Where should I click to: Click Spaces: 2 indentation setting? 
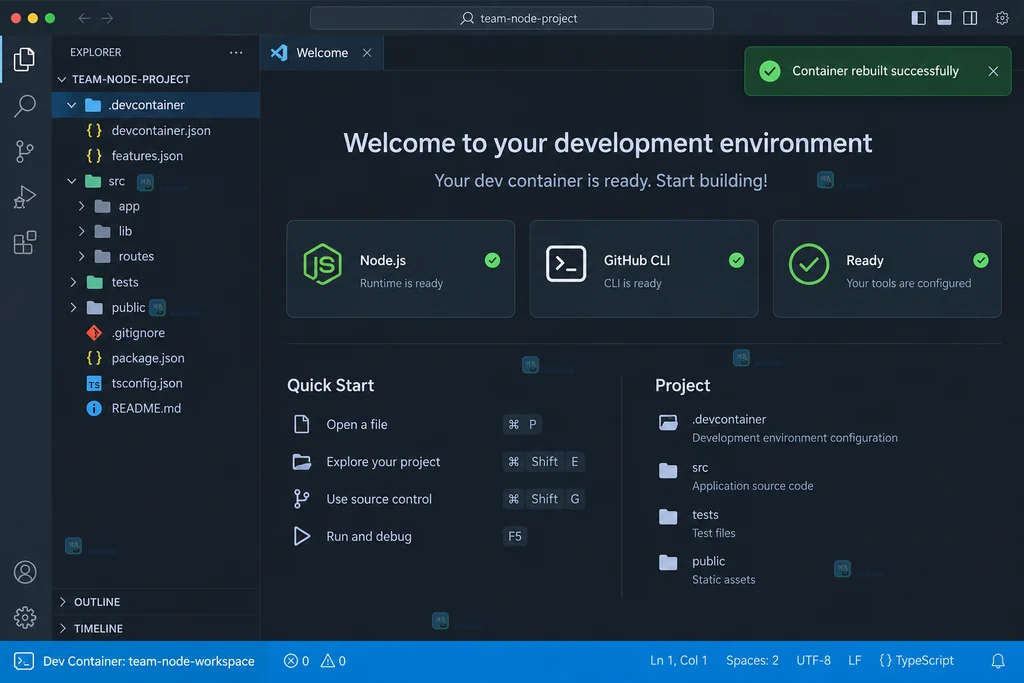click(x=752, y=661)
